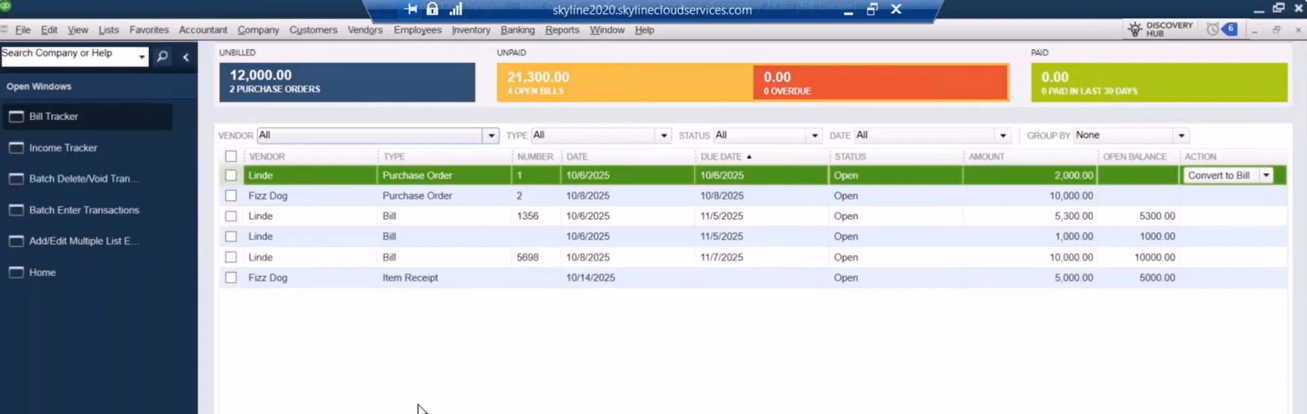Click the Convert to Bill button

click(x=1219, y=176)
